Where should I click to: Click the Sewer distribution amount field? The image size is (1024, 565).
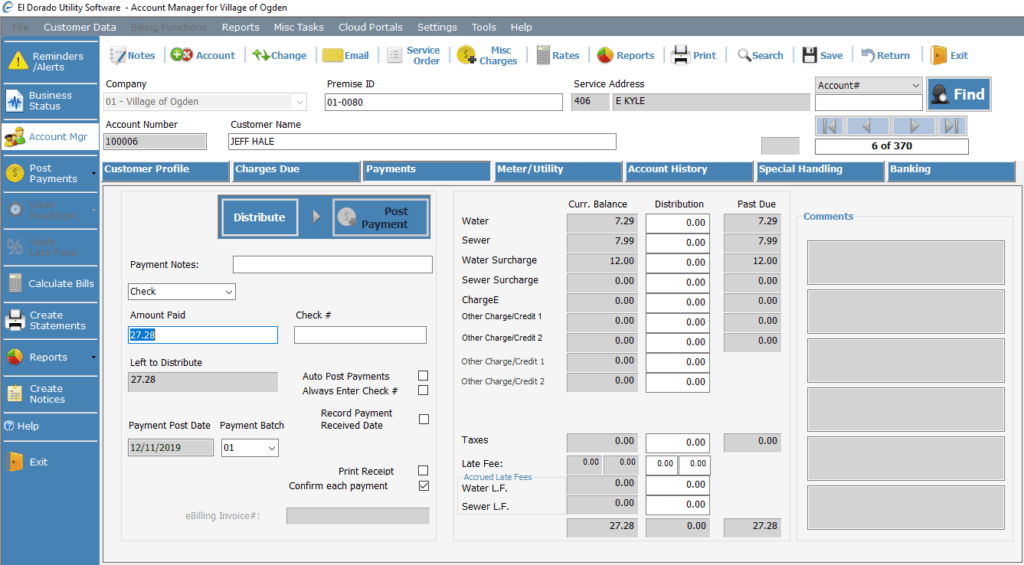[x=677, y=242]
